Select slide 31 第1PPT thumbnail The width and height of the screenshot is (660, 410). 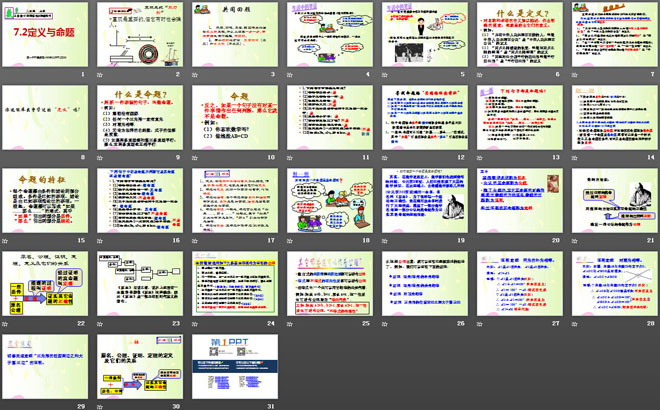click(x=235, y=367)
